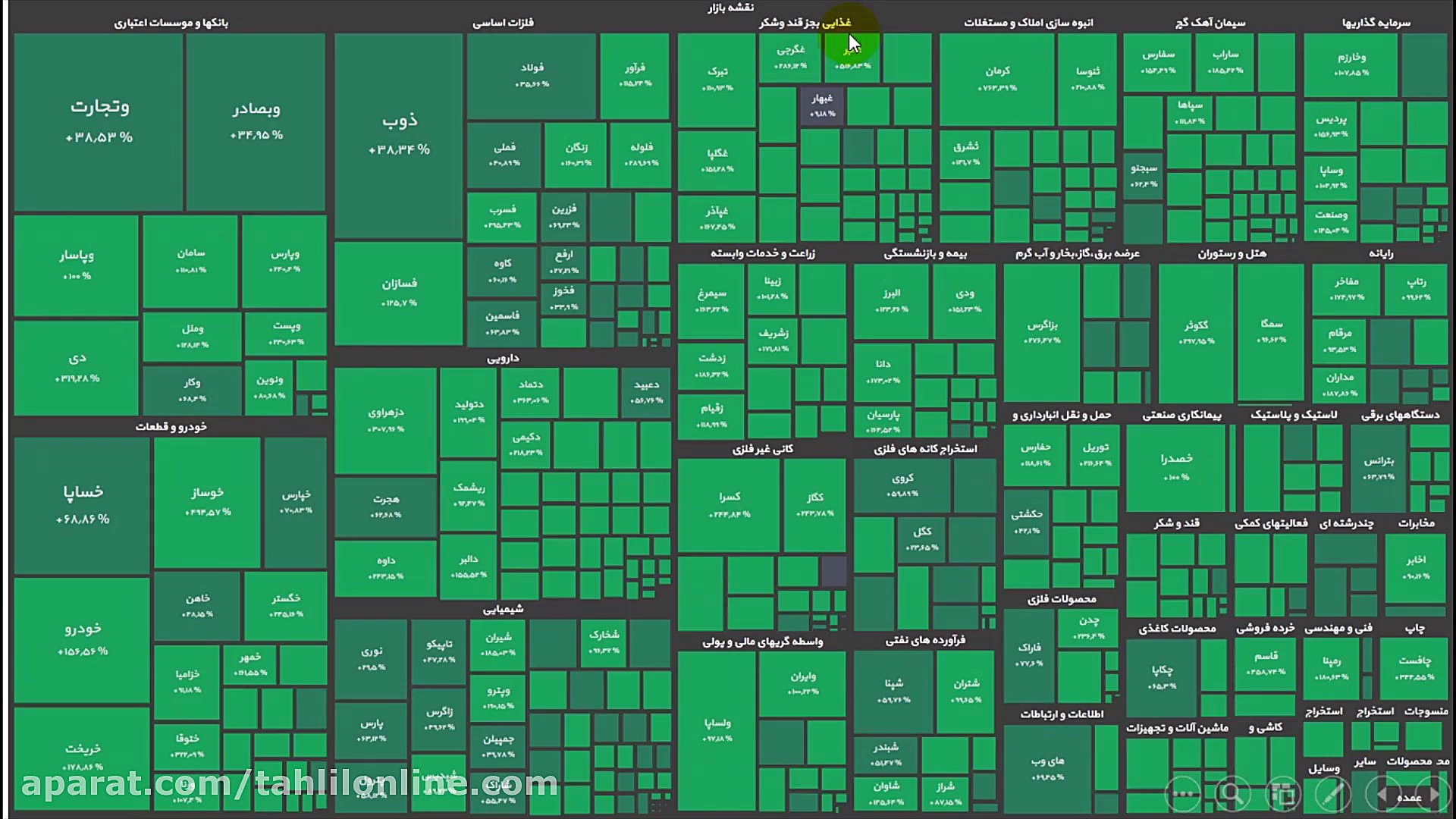Open the three-dots more options button

pyautogui.click(x=1183, y=794)
